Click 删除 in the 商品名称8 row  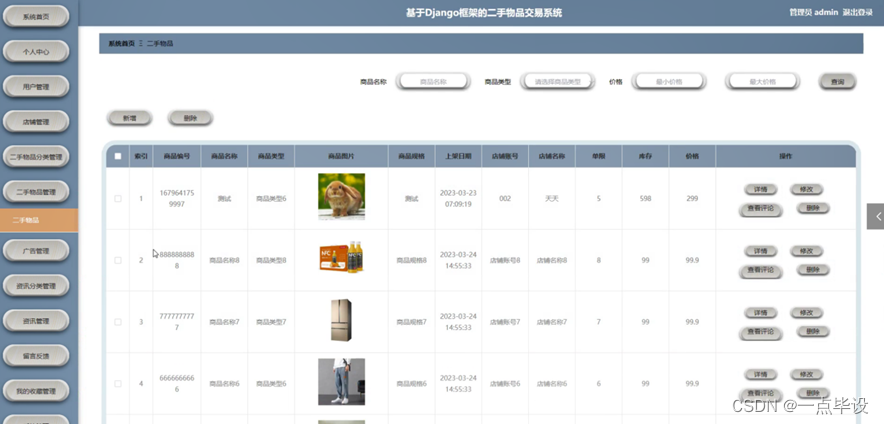coord(813,270)
